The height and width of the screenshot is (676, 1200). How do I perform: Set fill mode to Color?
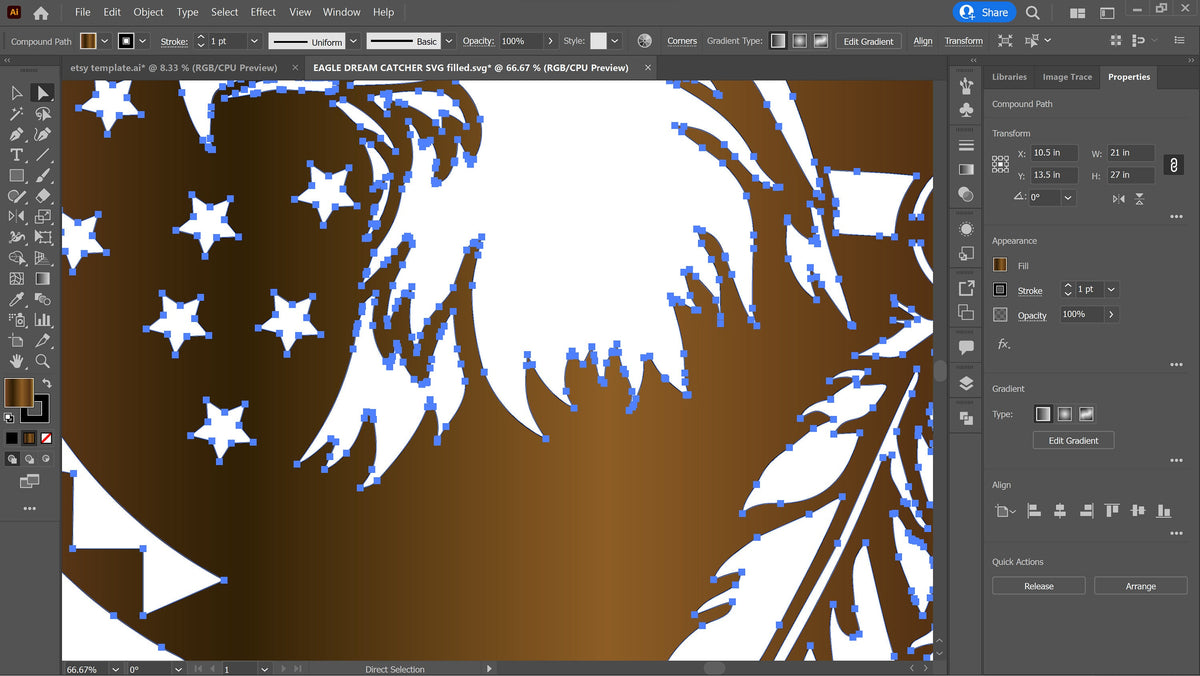tap(11, 438)
